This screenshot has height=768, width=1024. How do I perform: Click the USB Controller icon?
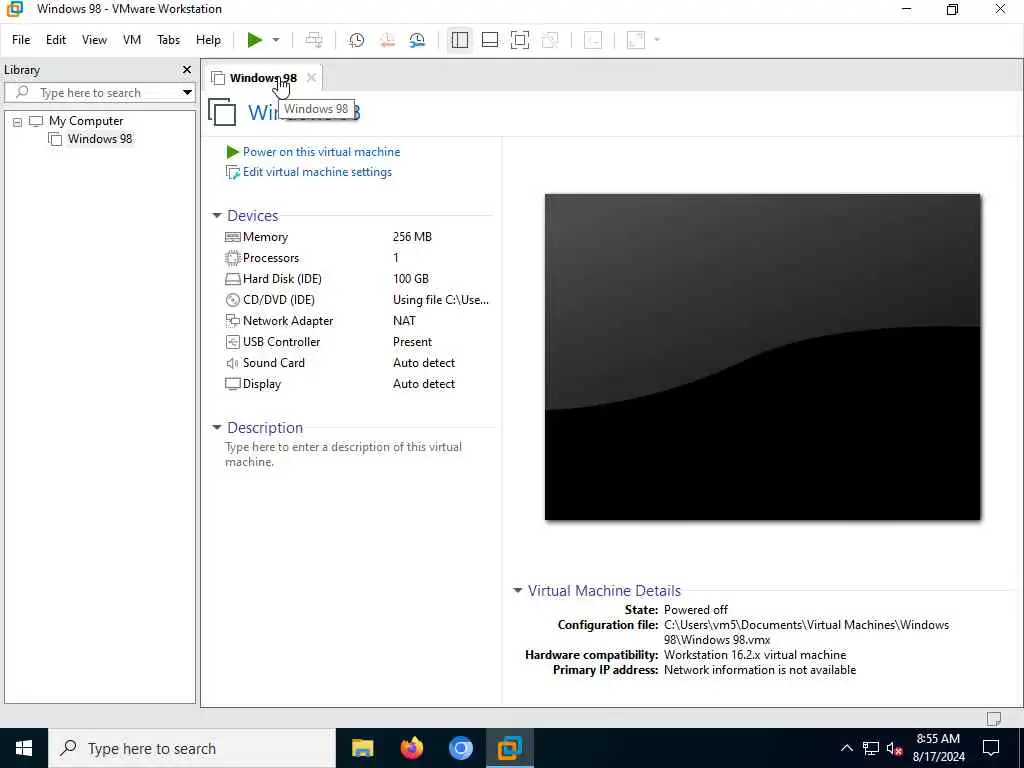coord(232,342)
